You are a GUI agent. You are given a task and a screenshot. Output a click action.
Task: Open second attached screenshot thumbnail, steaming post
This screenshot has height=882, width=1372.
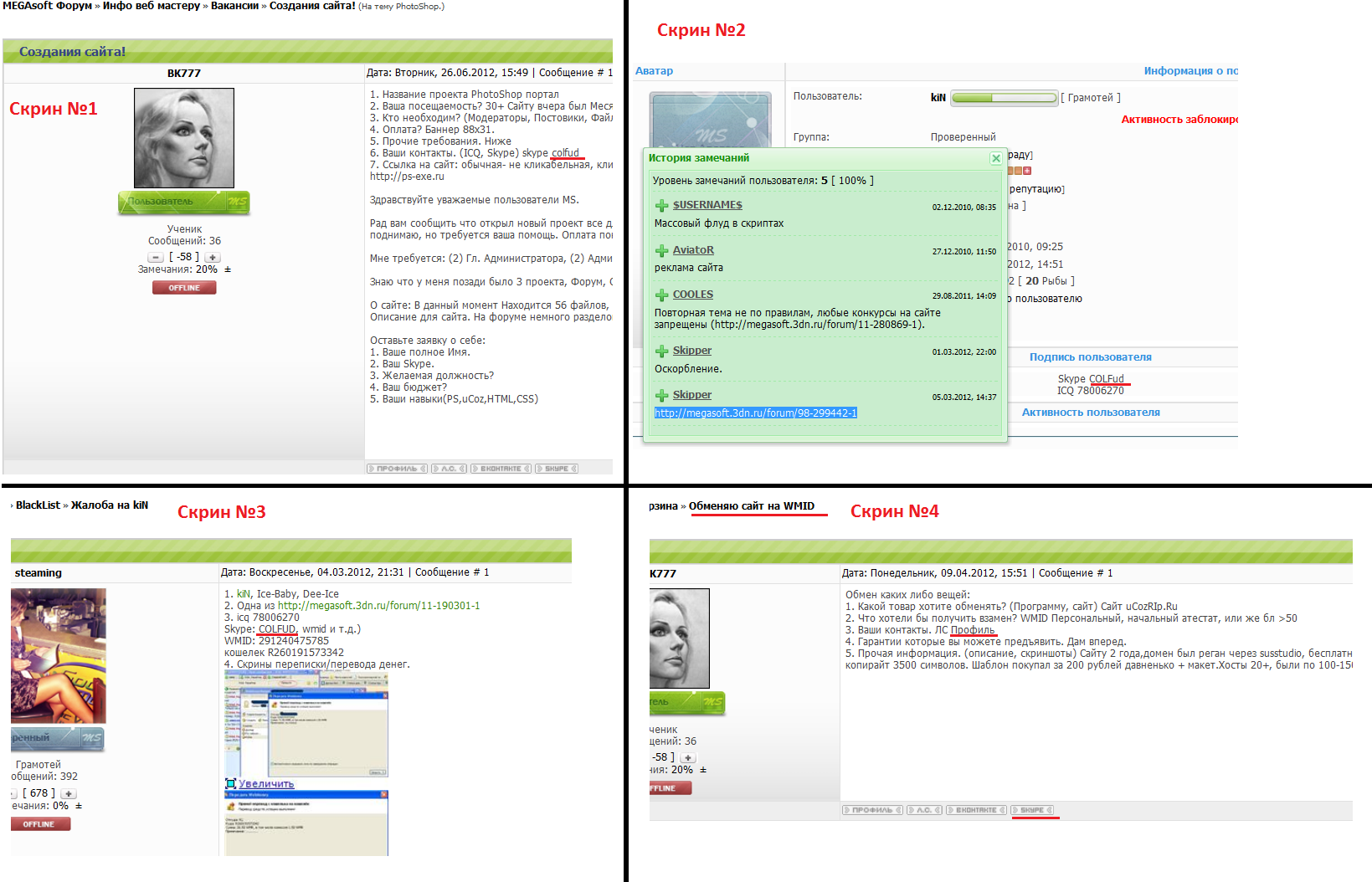pyautogui.click(x=306, y=823)
